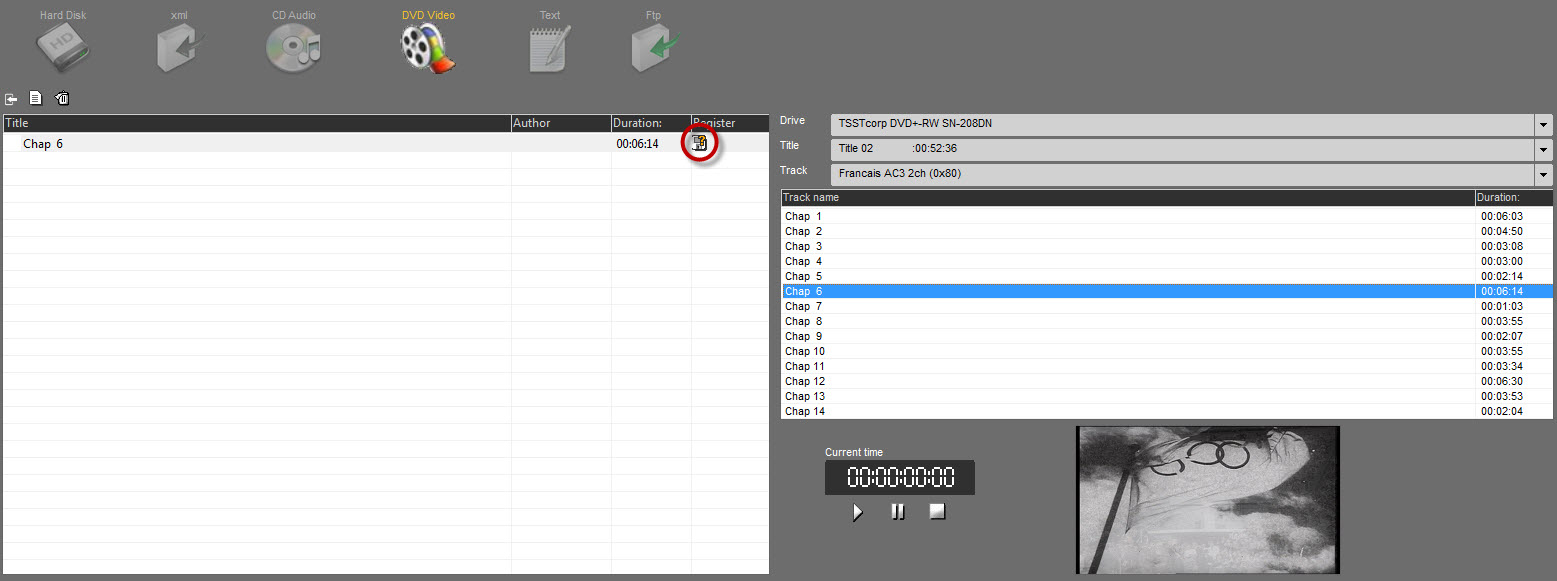Image resolution: width=1557 pixels, height=581 pixels.
Task: Pause playback with the pause button
Action: click(x=898, y=512)
